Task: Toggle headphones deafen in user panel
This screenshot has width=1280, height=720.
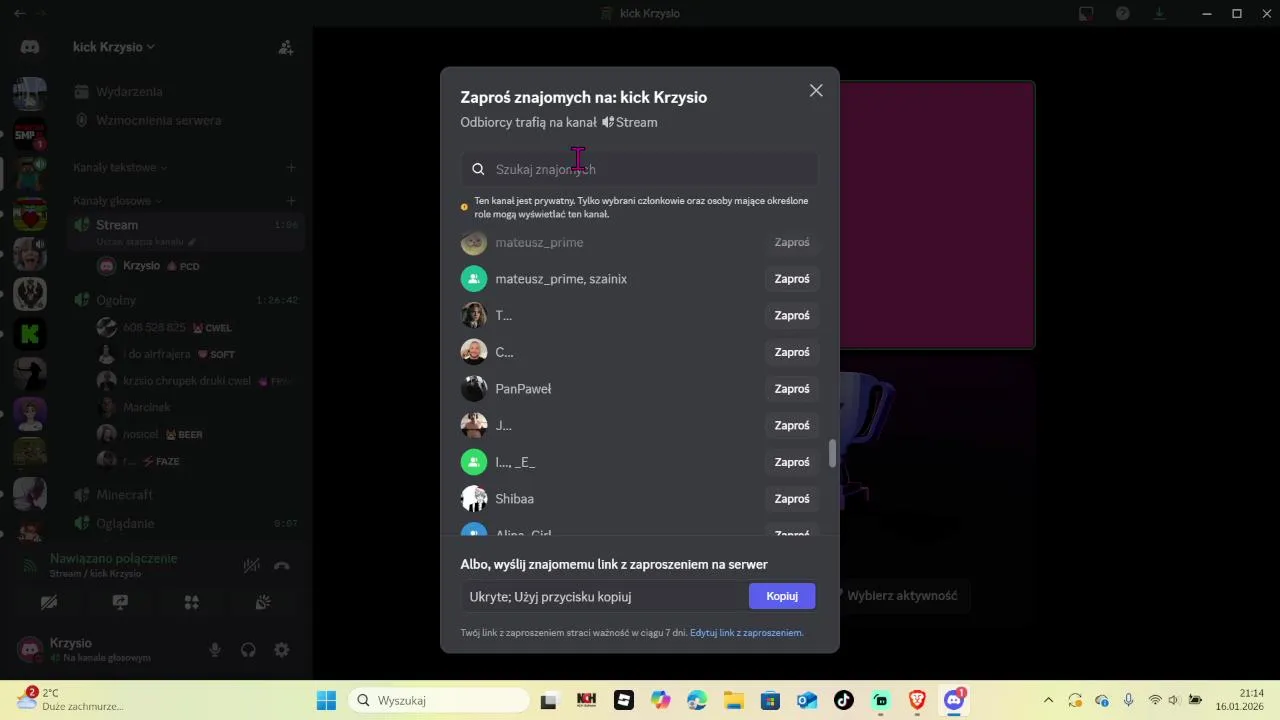Action: coord(248,650)
